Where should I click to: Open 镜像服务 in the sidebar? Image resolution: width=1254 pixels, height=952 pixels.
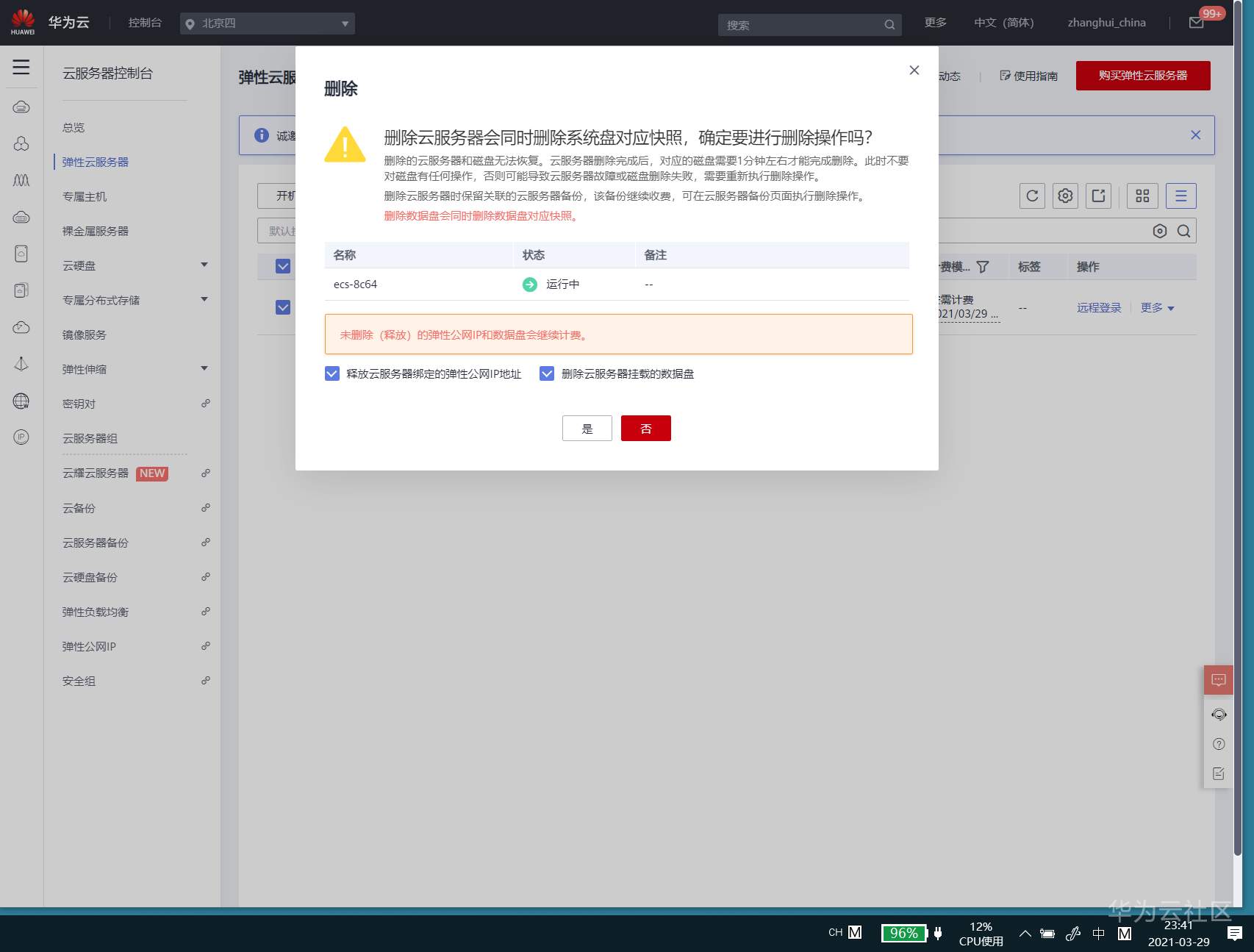click(85, 335)
